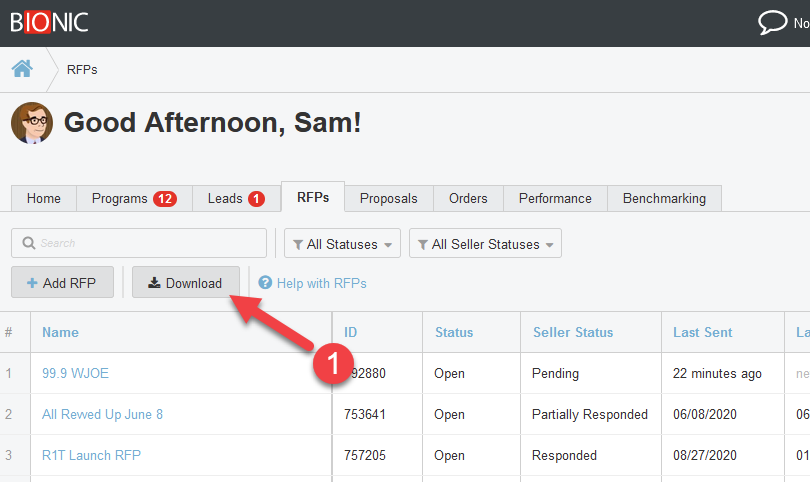Screen dimensions: 810x482
Task: Open the All Statuses filter dropdown
Action: pos(342,244)
